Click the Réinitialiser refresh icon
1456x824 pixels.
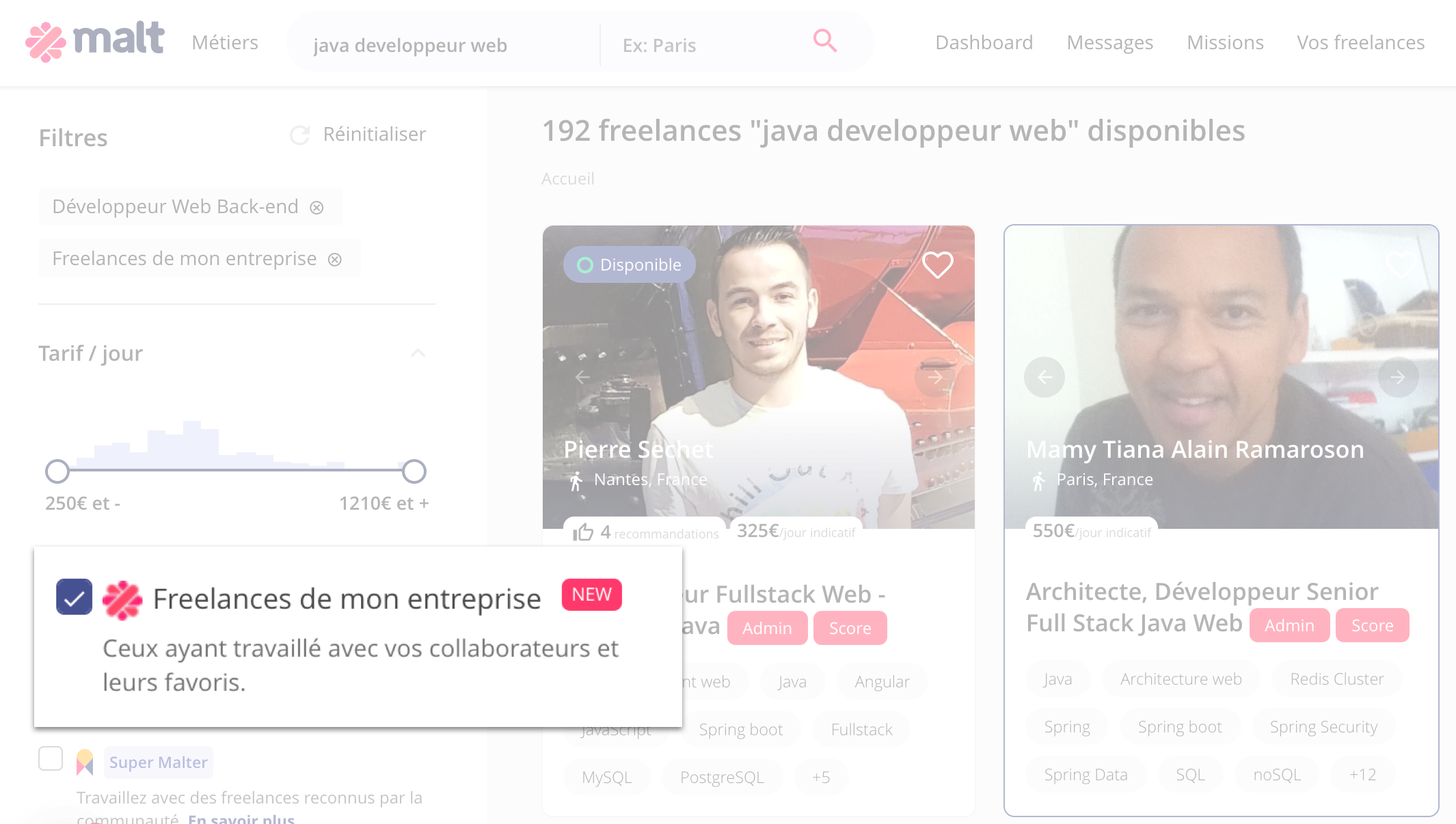300,135
